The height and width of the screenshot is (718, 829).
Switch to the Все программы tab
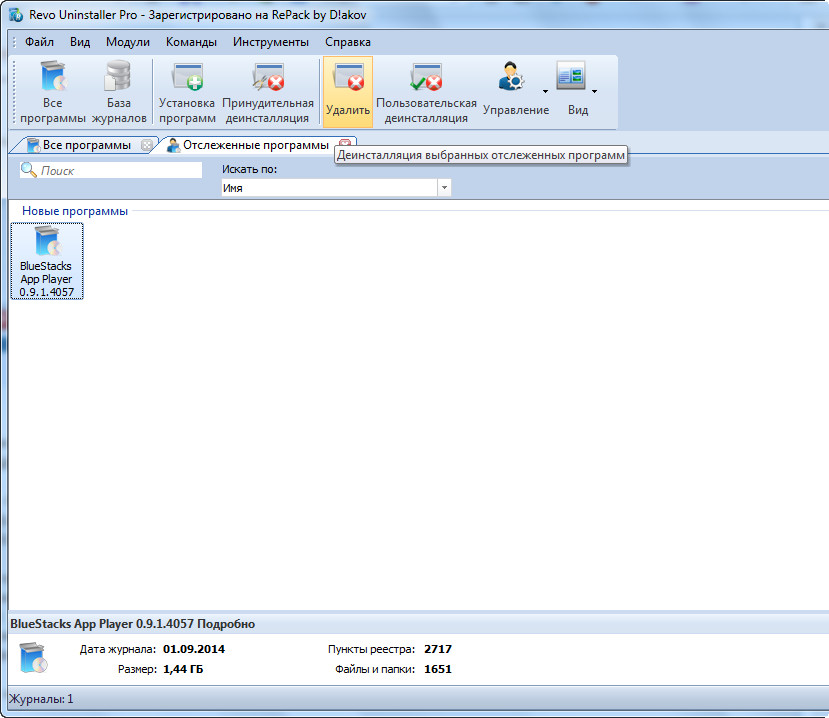tap(85, 145)
